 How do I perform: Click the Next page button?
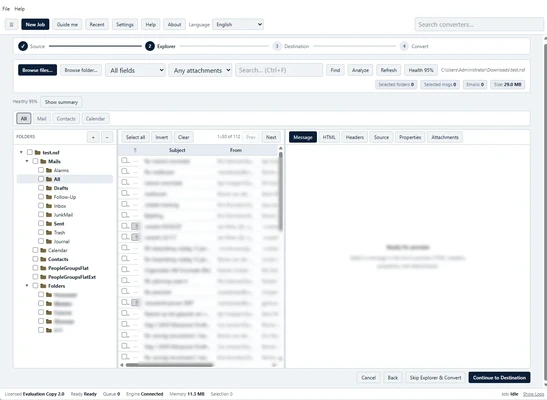271,137
